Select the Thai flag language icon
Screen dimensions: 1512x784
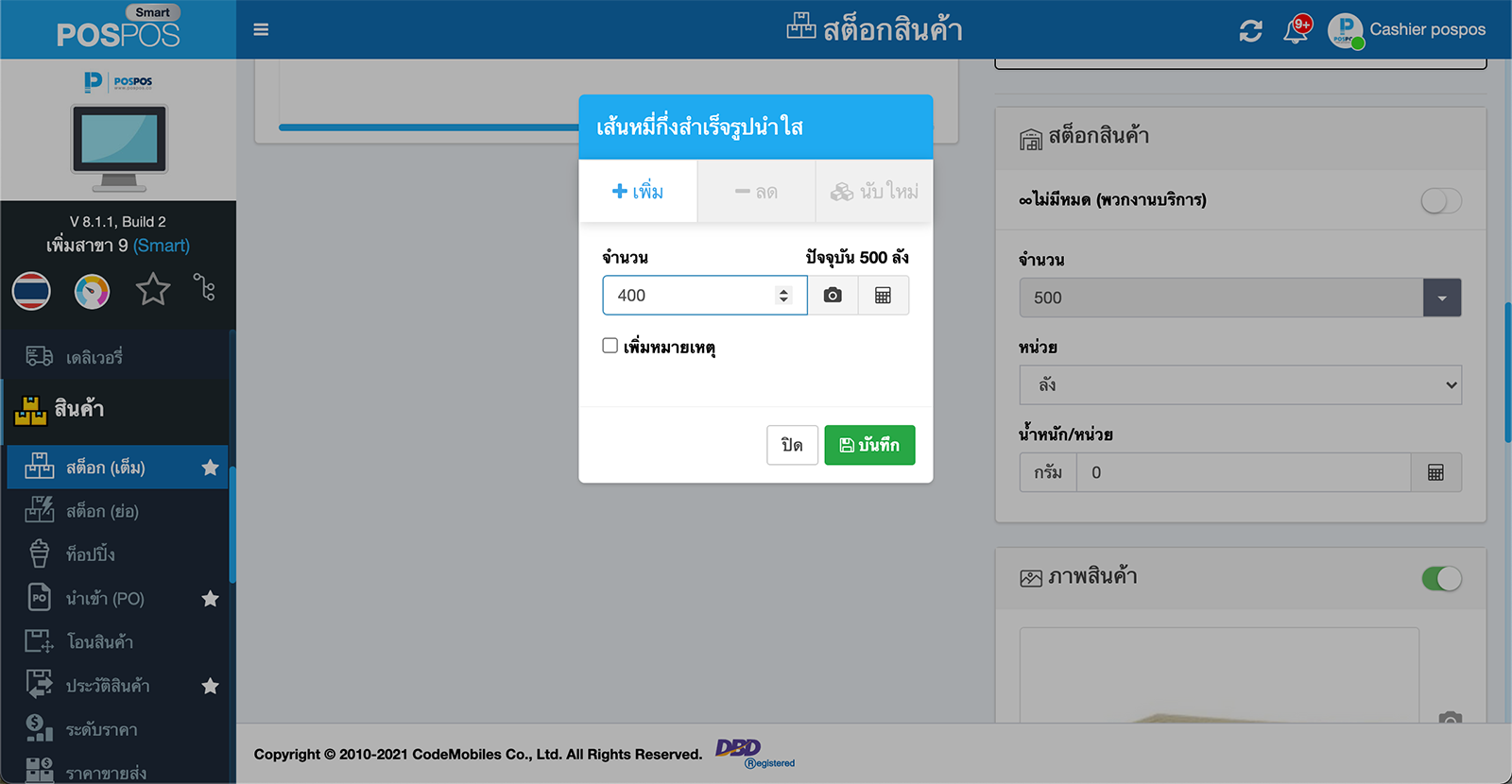tap(31, 291)
